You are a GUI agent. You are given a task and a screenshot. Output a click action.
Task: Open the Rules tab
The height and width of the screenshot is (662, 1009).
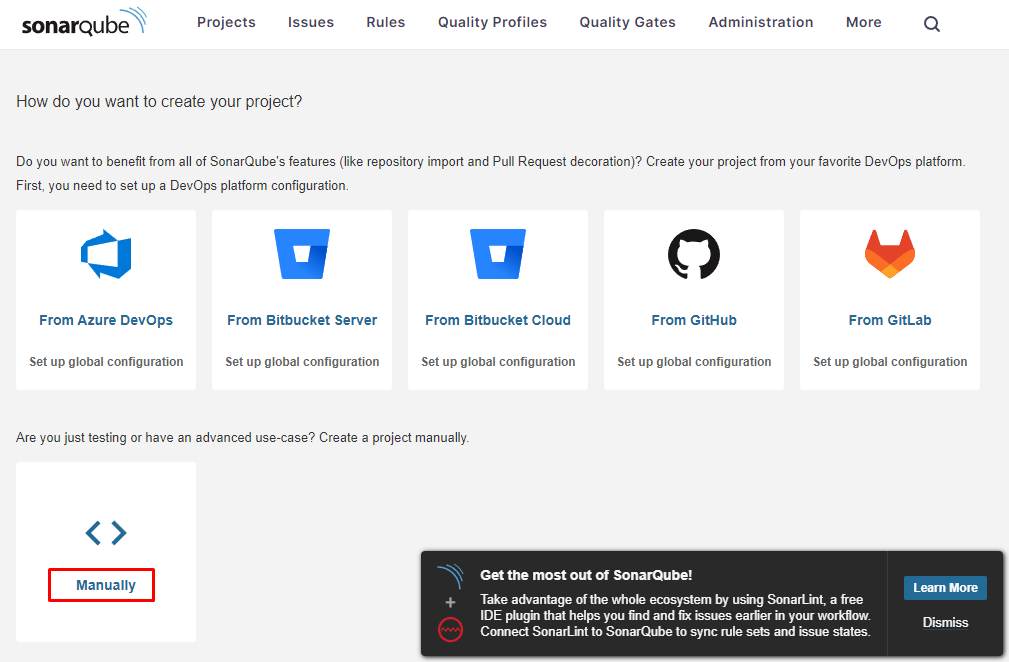point(386,22)
